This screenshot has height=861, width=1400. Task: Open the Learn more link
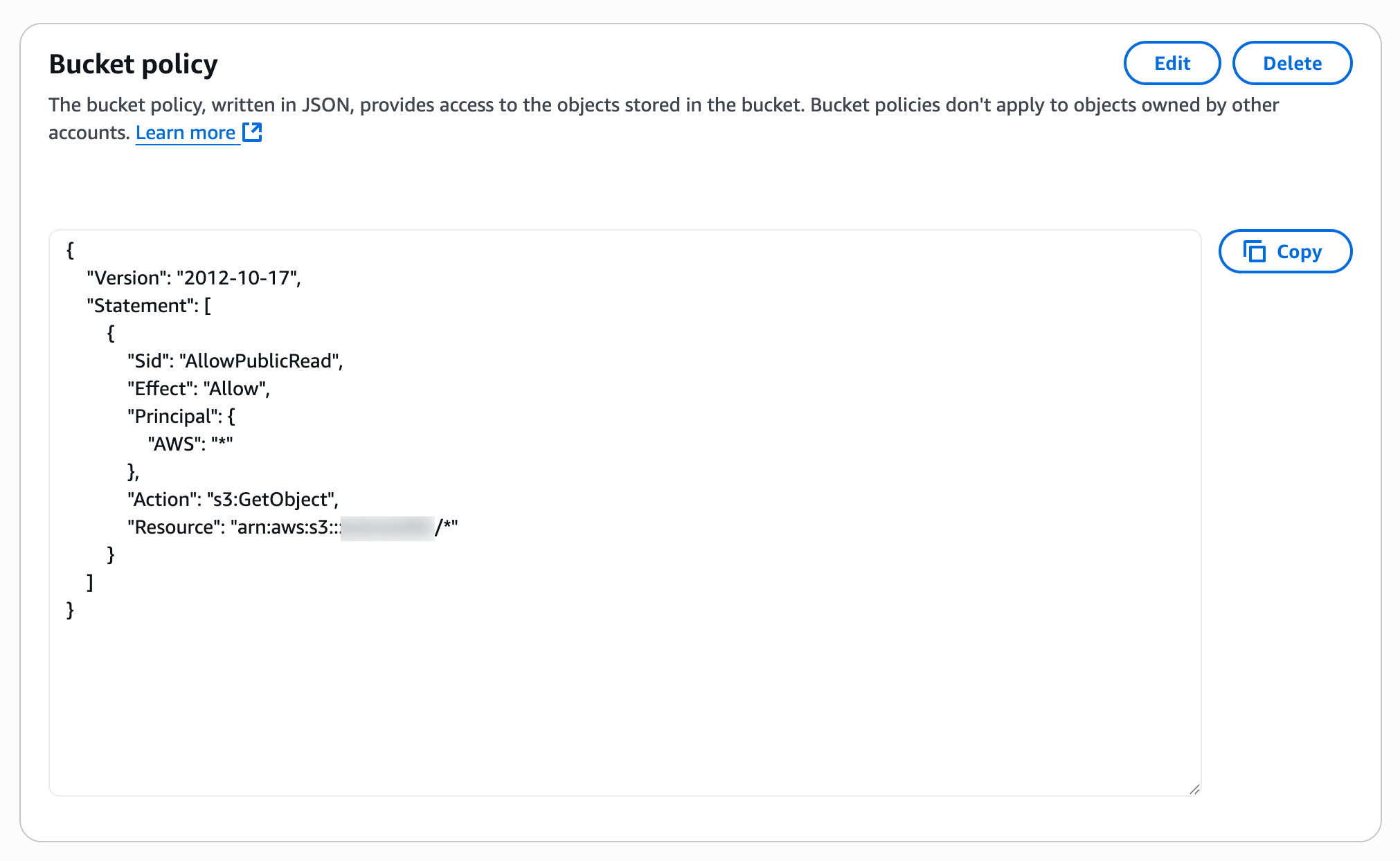click(x=186, y=133)
